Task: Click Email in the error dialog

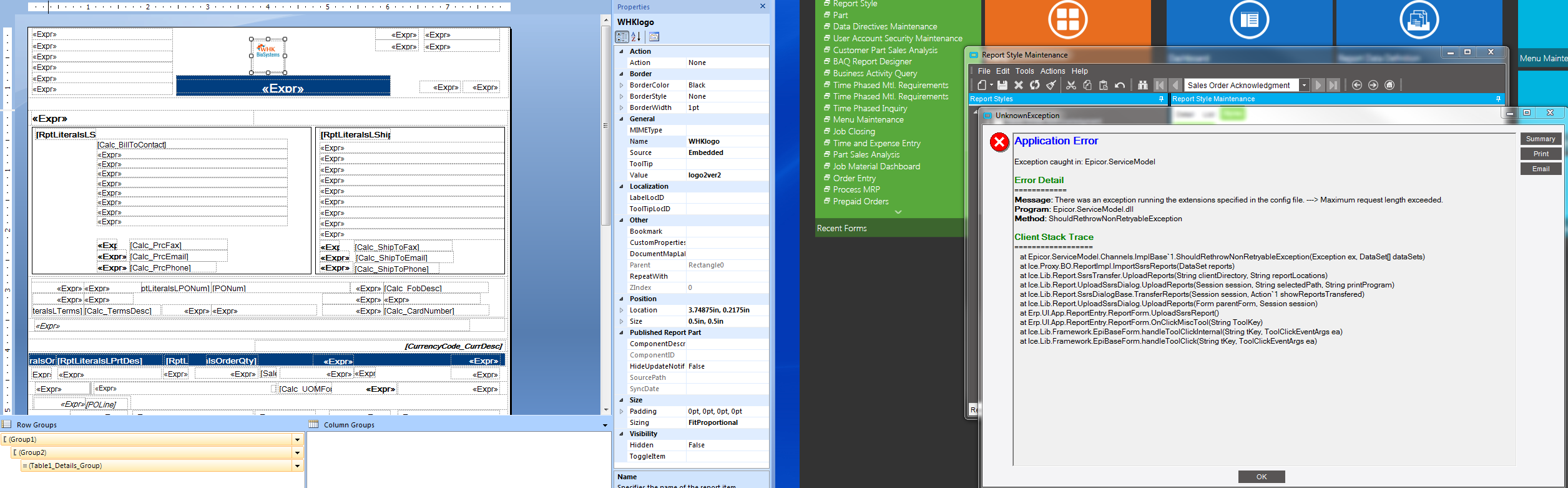Action: [x=1541, y=169]
